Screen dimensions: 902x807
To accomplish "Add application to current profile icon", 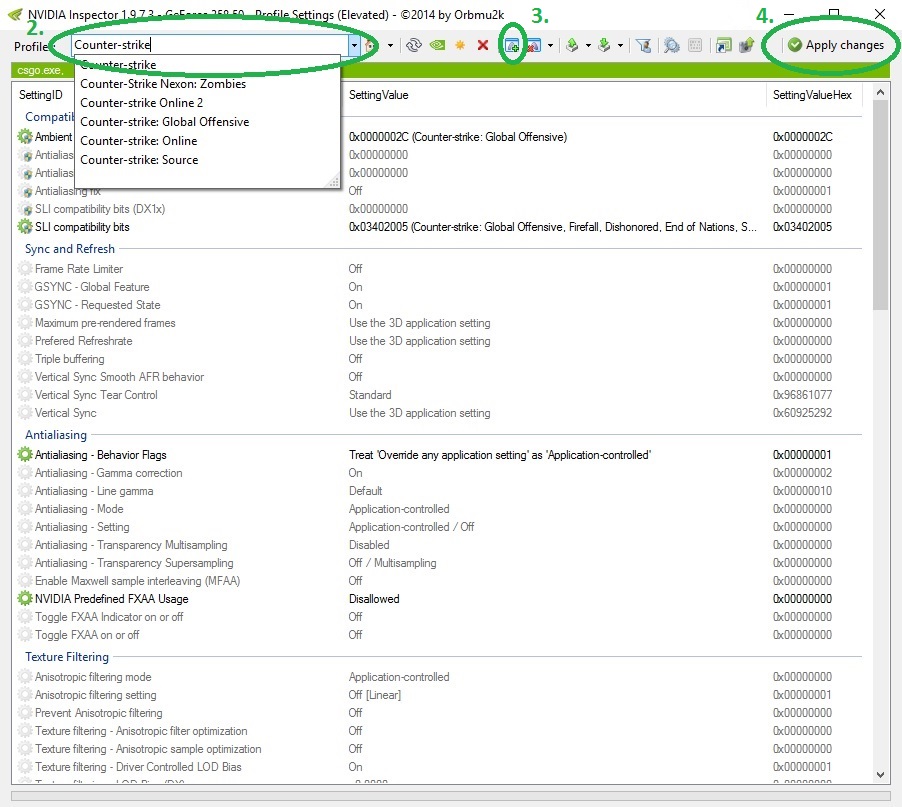I will pos(512,45).
